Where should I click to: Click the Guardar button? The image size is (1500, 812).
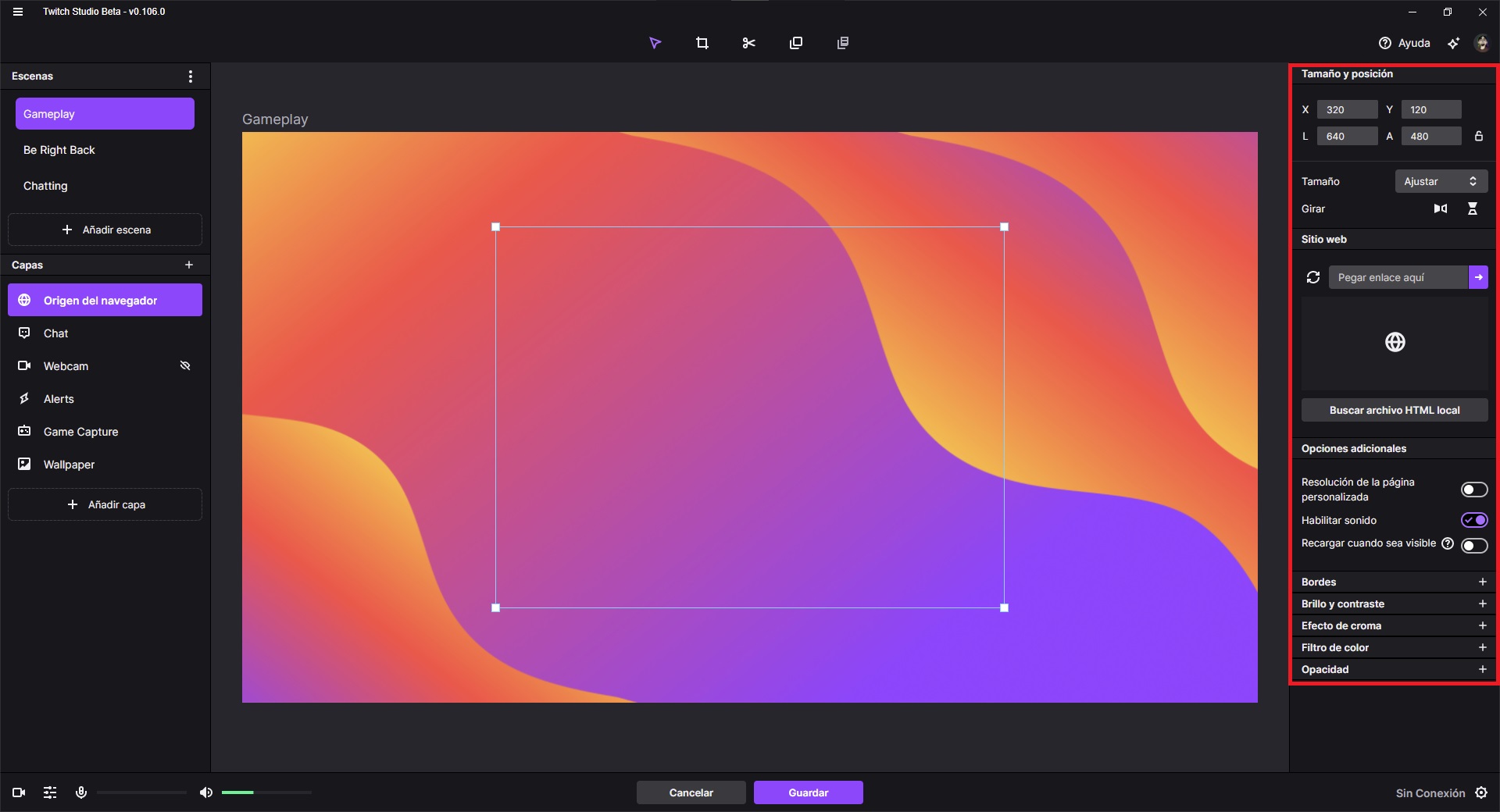808,792
